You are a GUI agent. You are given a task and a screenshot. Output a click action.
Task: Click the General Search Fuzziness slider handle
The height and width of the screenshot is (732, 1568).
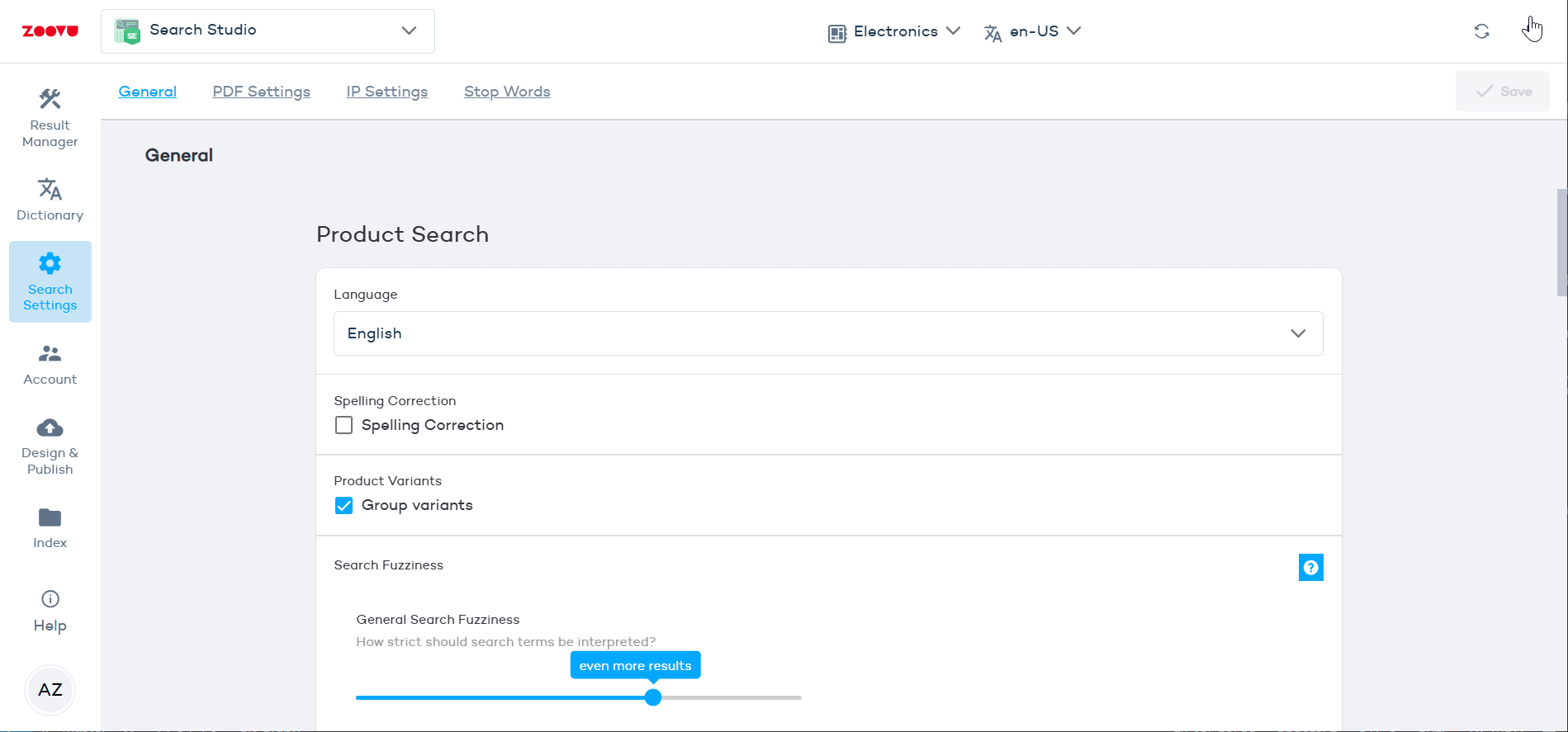pos(653,697)
